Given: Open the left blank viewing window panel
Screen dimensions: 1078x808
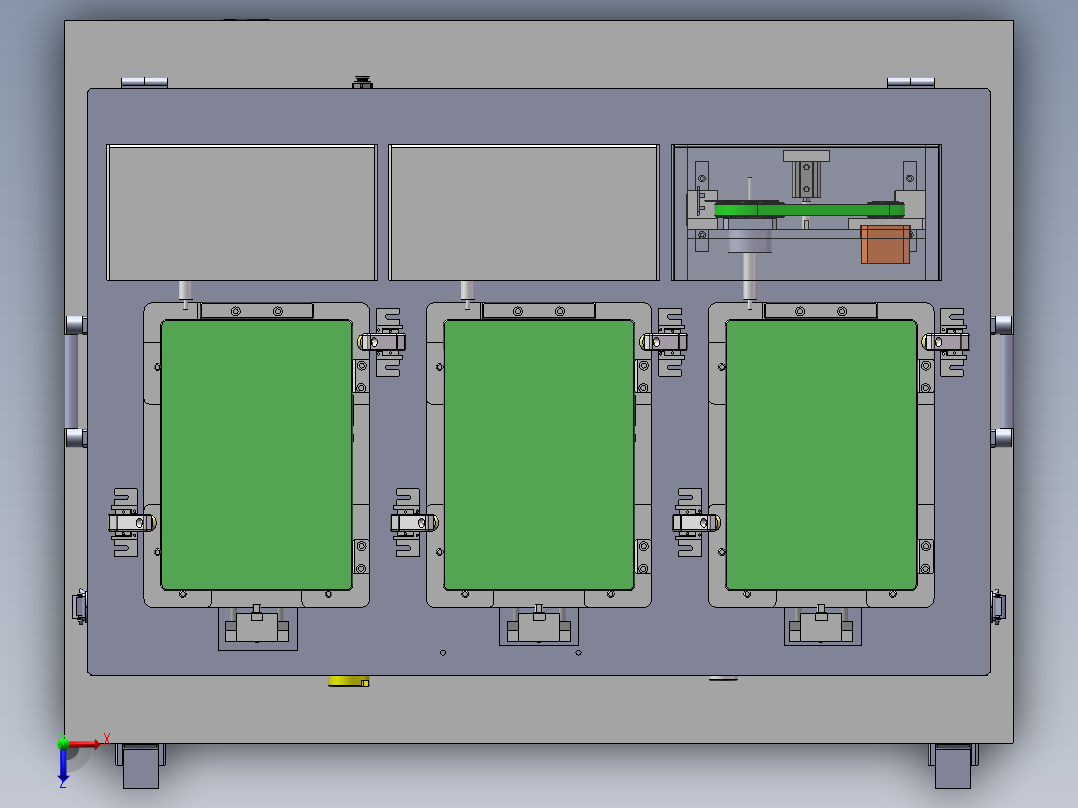Looking at the screenshot, I should tap(240, 210).
